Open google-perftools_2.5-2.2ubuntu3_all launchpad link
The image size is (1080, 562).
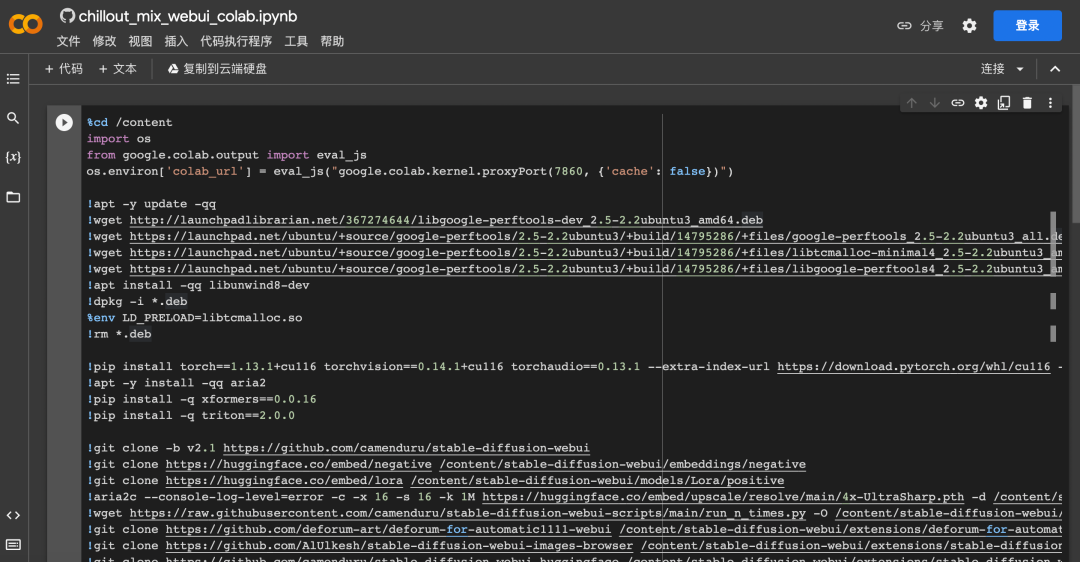click(596, 236)
